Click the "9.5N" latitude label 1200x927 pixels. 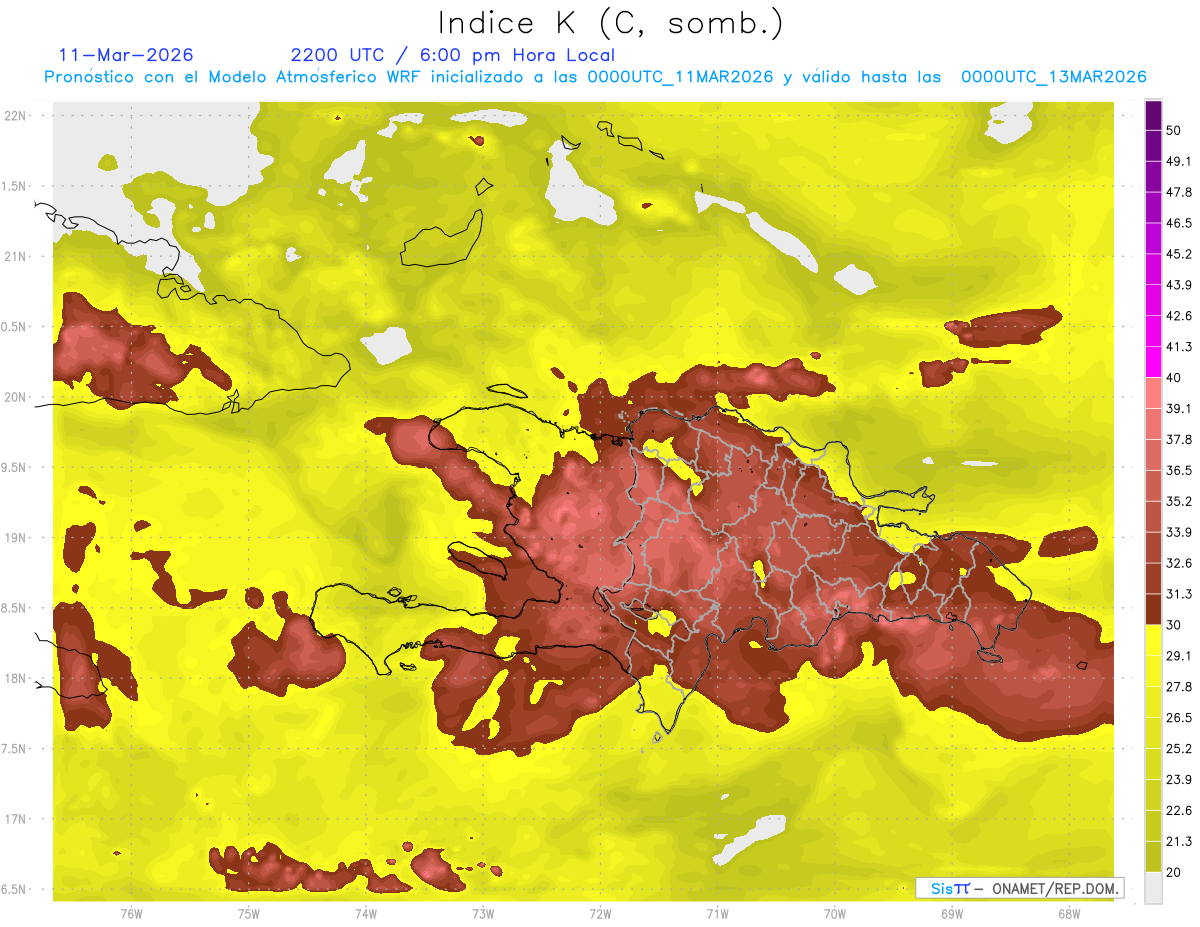coord(15,467)
